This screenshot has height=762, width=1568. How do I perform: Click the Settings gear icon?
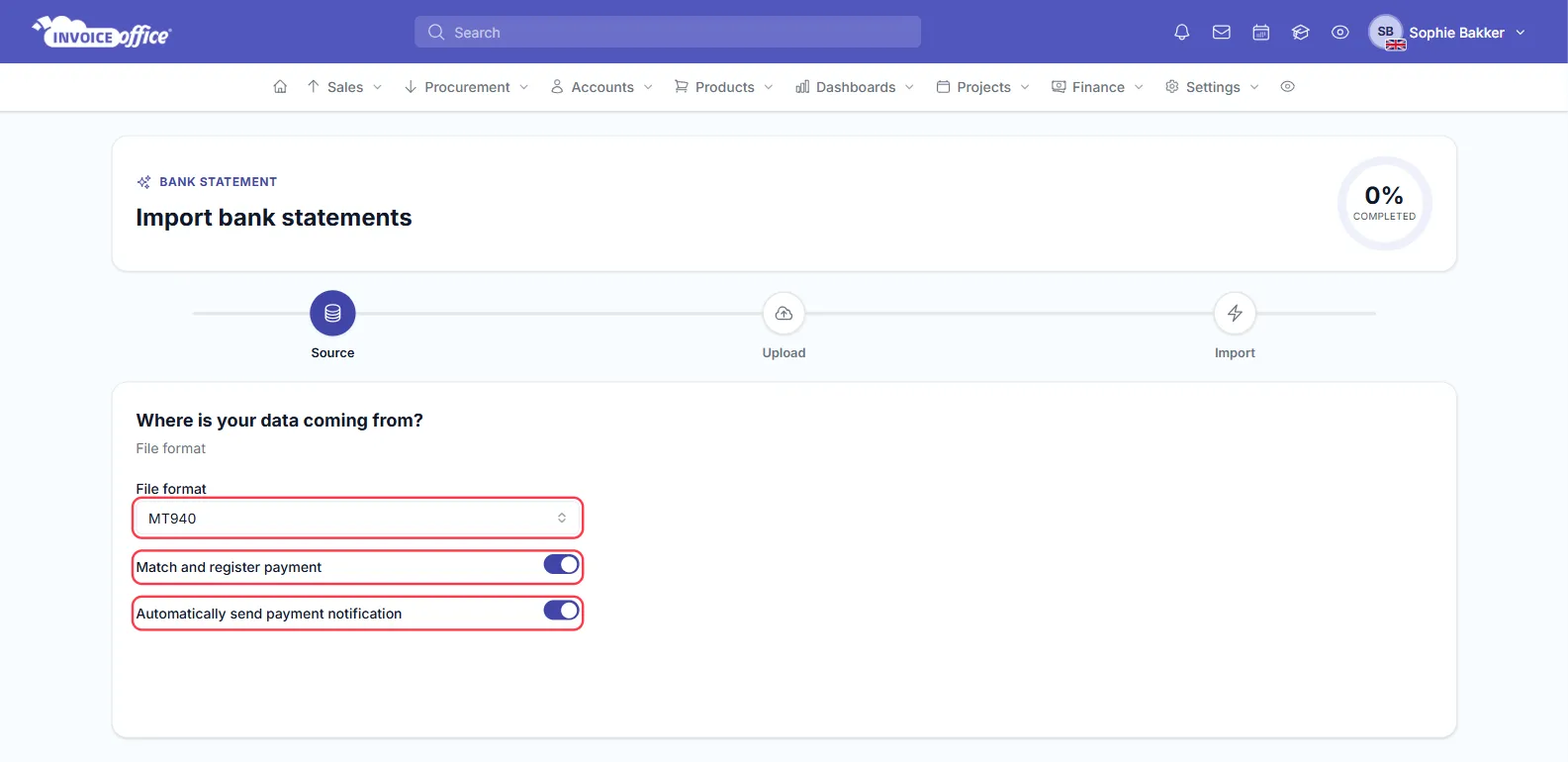pyautogui.click(x=1171, y=87)
